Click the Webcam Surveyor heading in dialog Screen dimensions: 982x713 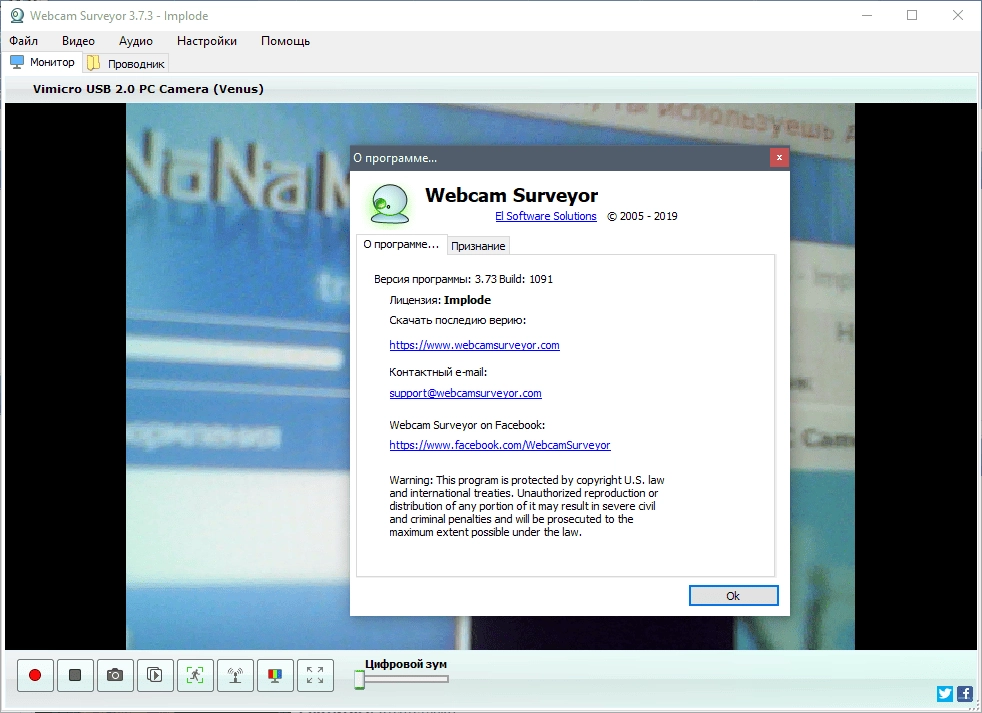pos(512,195)
